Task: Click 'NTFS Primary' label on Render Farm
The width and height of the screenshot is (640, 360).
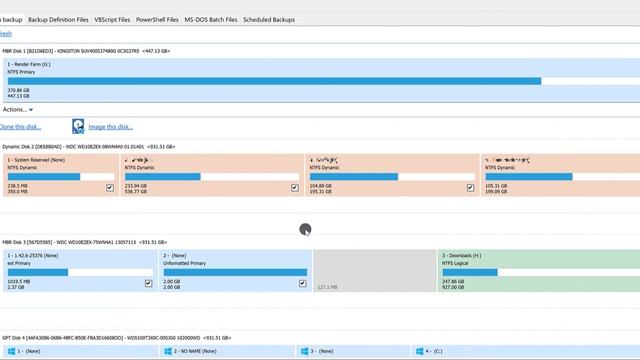Action: coord(21,72)
